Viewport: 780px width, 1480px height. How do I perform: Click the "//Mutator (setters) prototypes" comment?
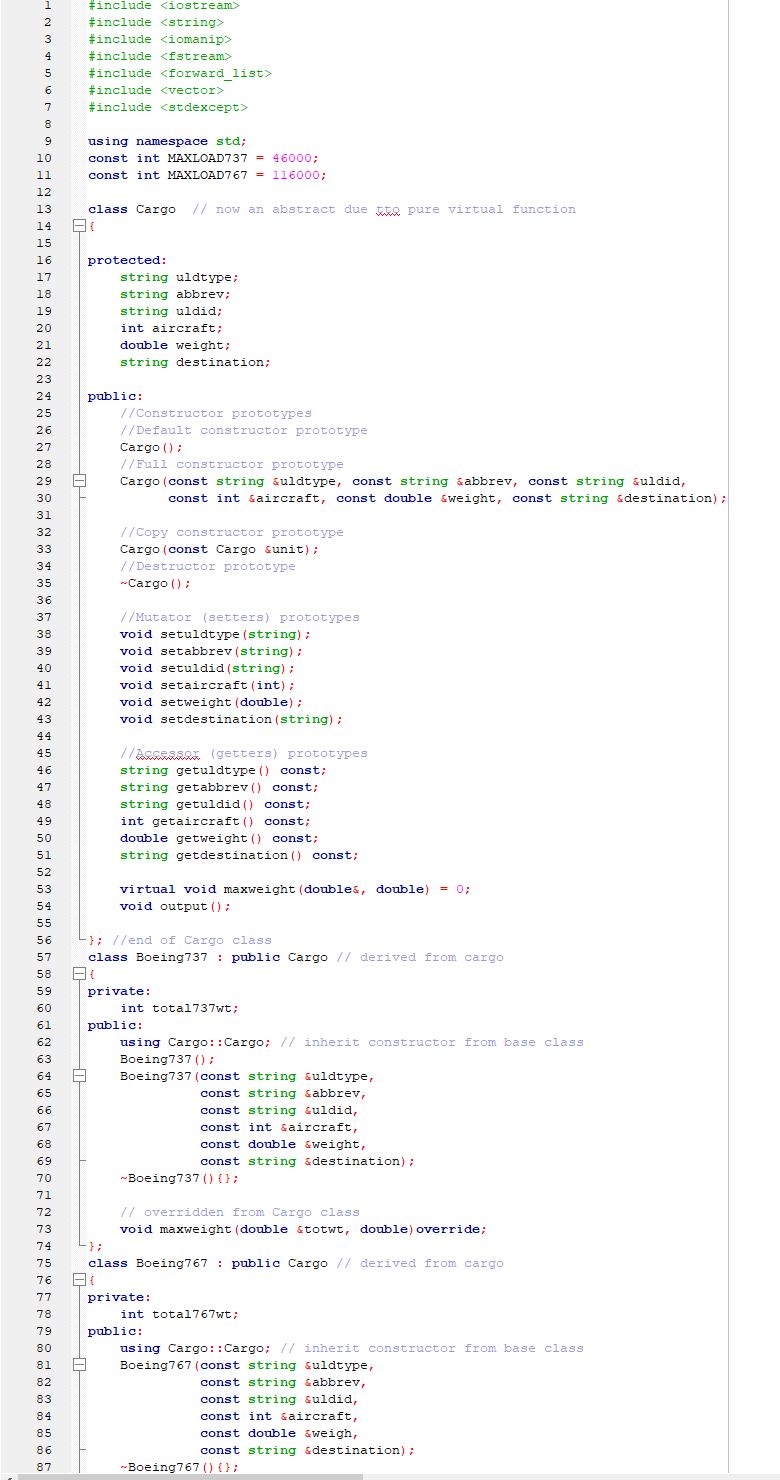[x=240, y=617]
